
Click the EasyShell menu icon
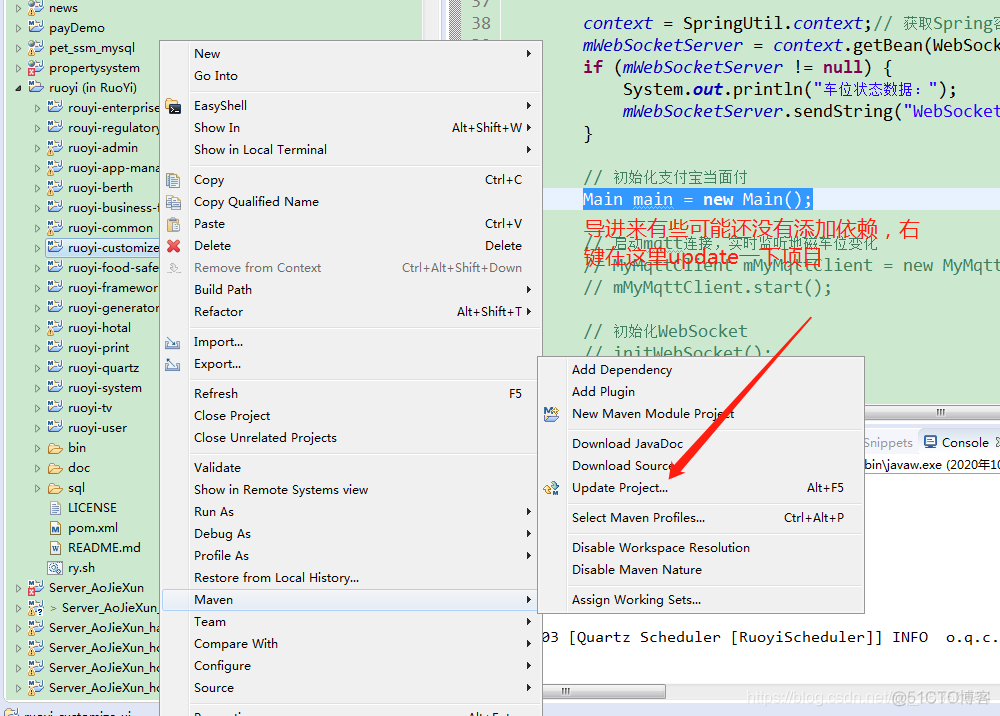tap(173, 106)
